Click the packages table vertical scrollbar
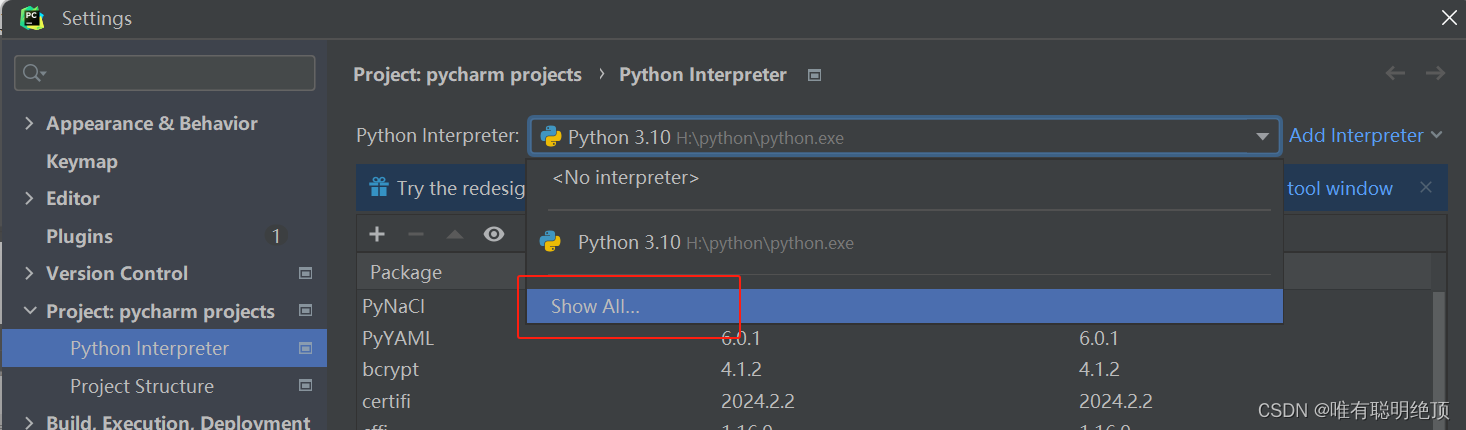The height and width of the screenshot is (430, 1466). 1439,360
